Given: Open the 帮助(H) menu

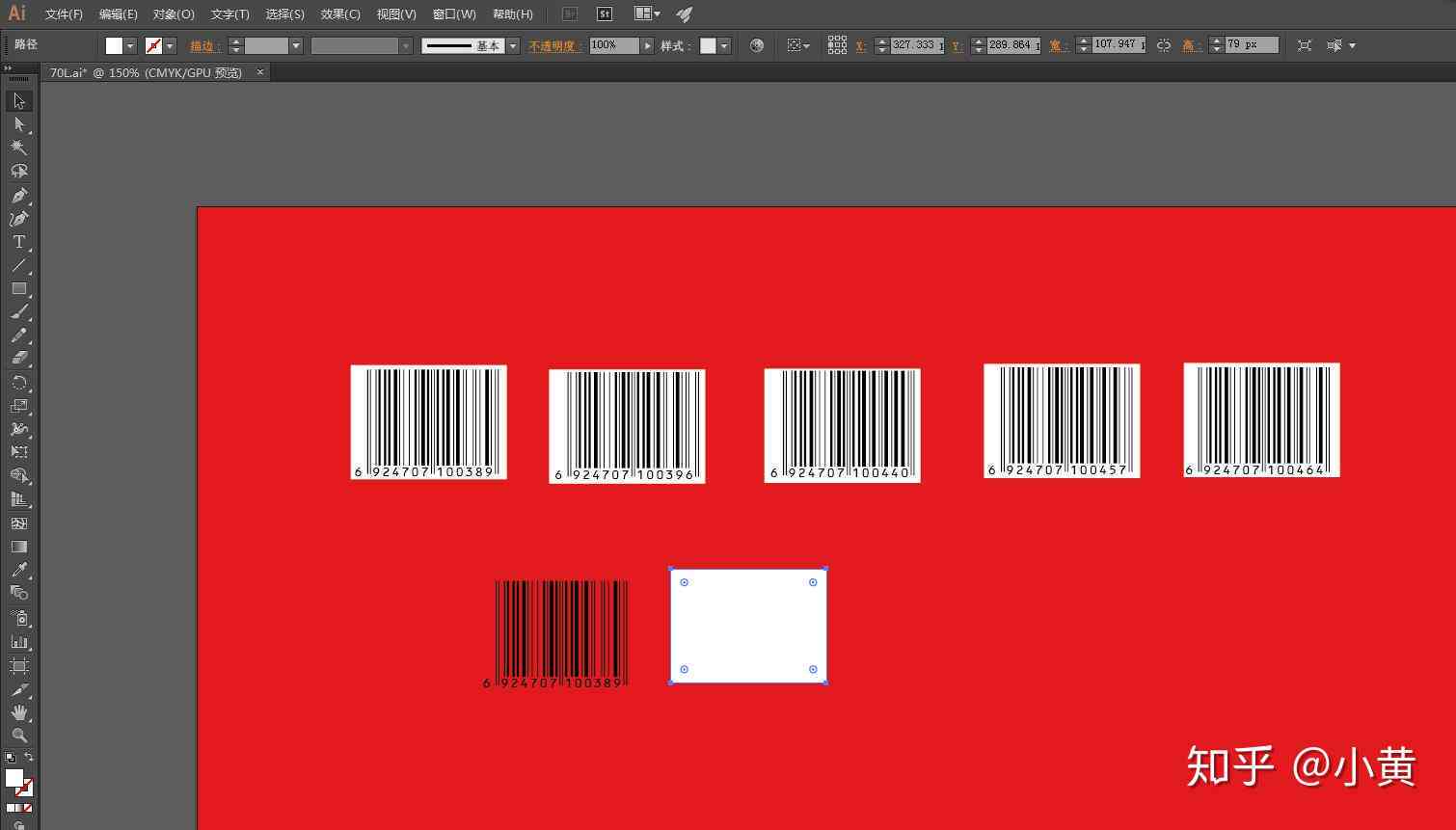Looking at the screenshot, I should click(512, 14).
